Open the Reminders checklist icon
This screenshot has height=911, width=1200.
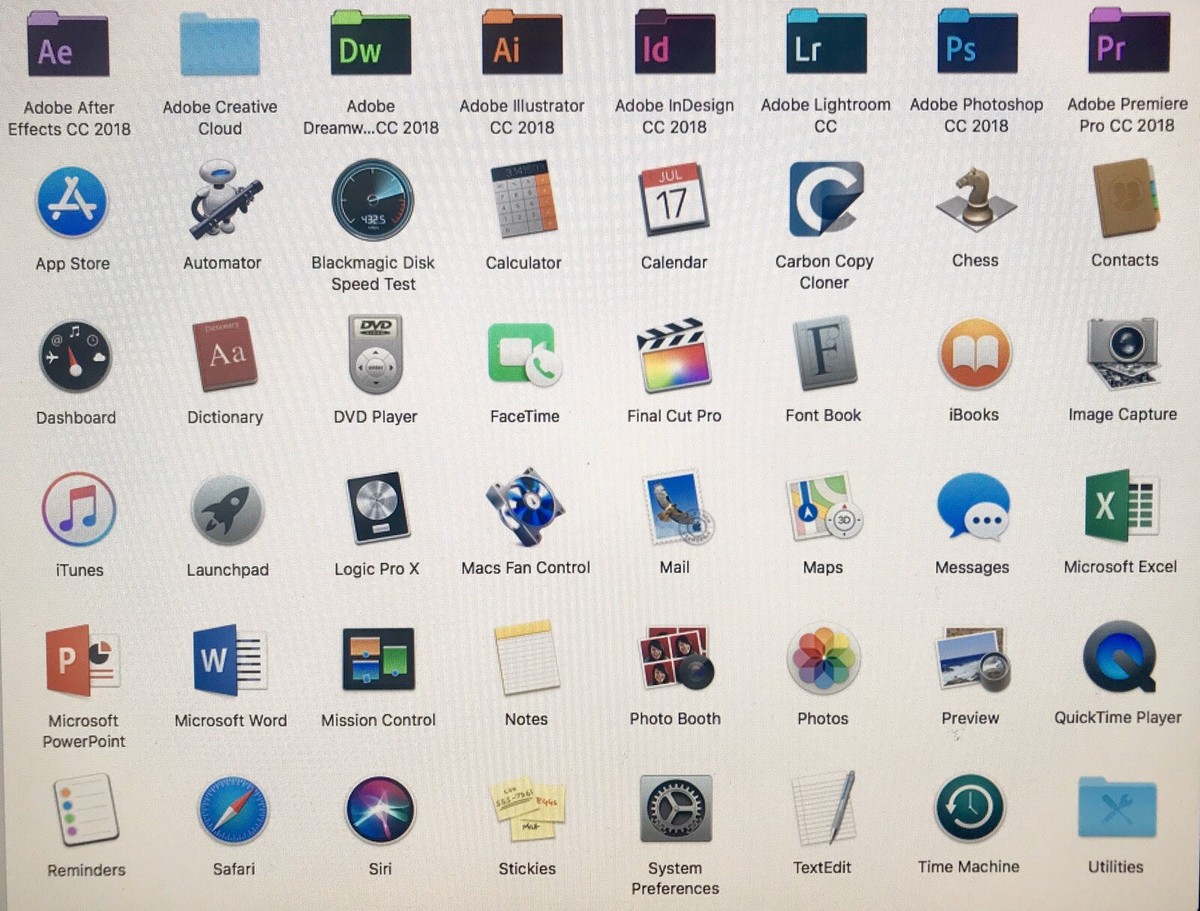coord(86,810)
